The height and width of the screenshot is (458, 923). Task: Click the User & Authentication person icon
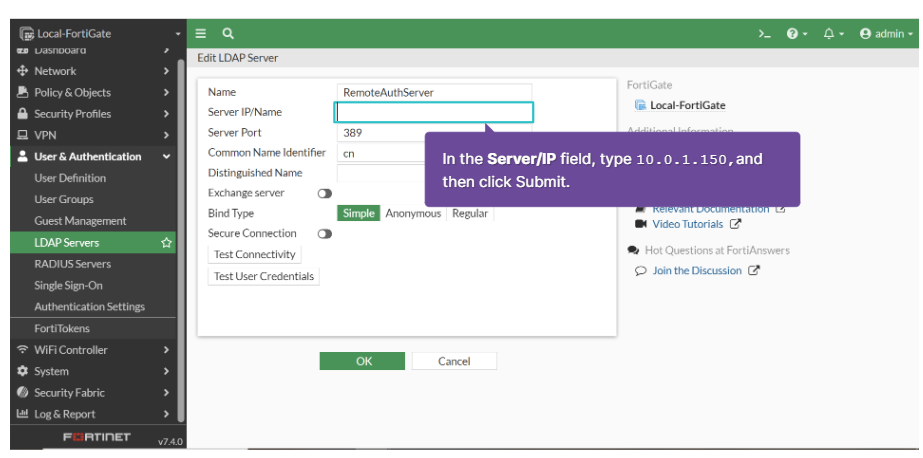tap(23, 157)
